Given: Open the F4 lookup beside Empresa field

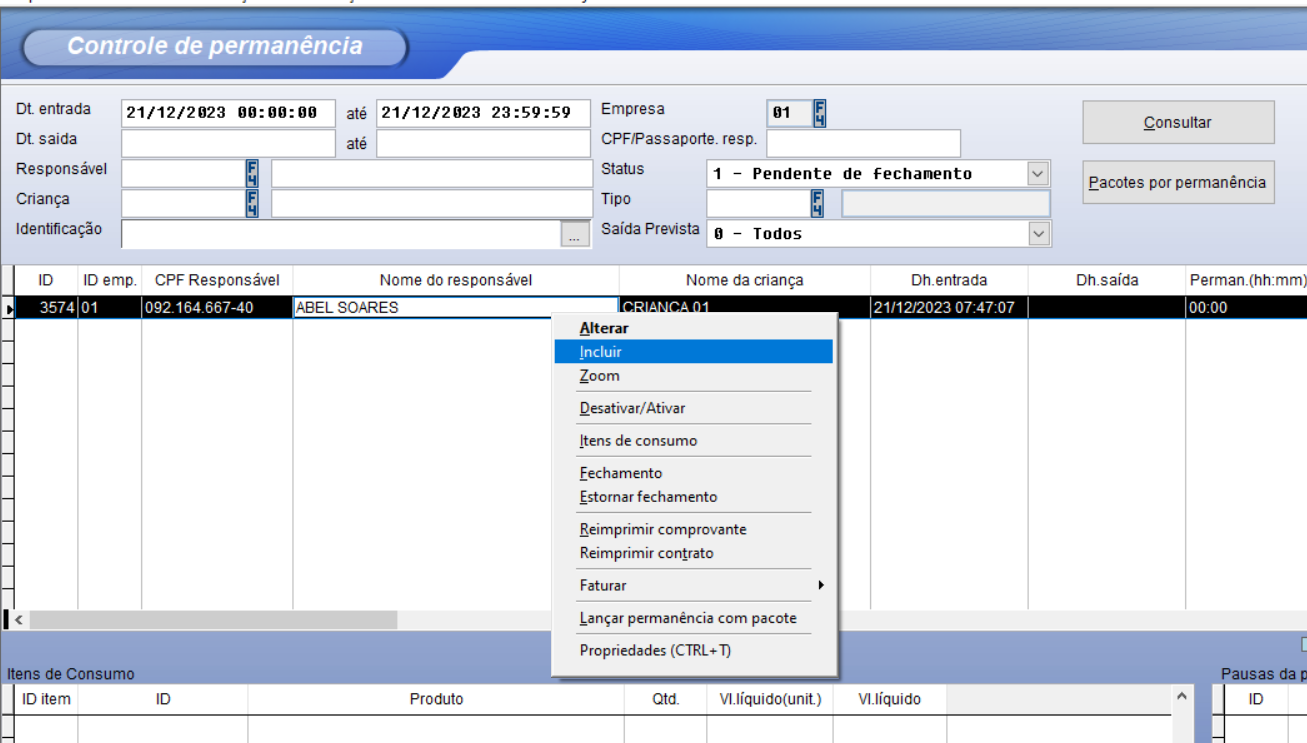Looking at the screenshot, I should 819,113.
